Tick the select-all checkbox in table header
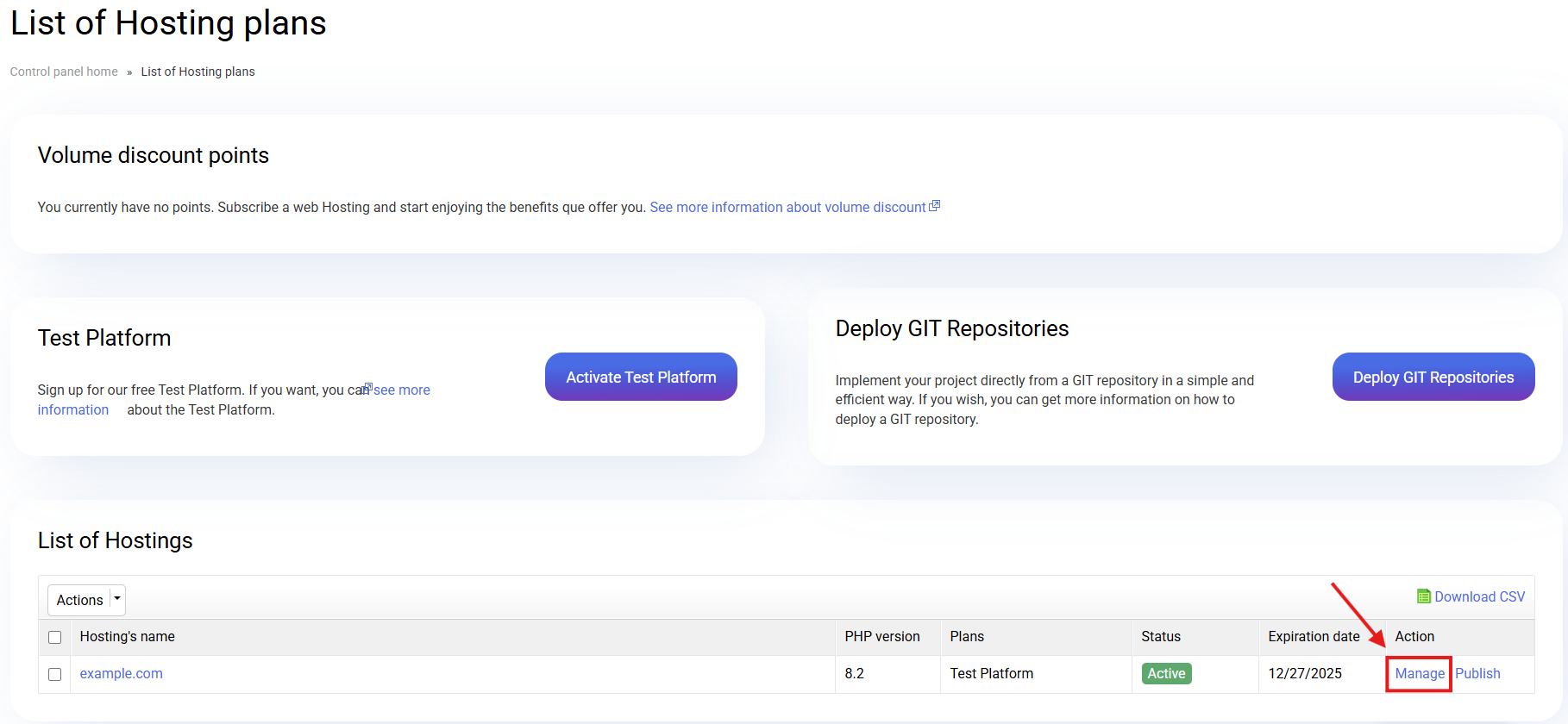The image size is (1568, 724). [x=55, y=637]
